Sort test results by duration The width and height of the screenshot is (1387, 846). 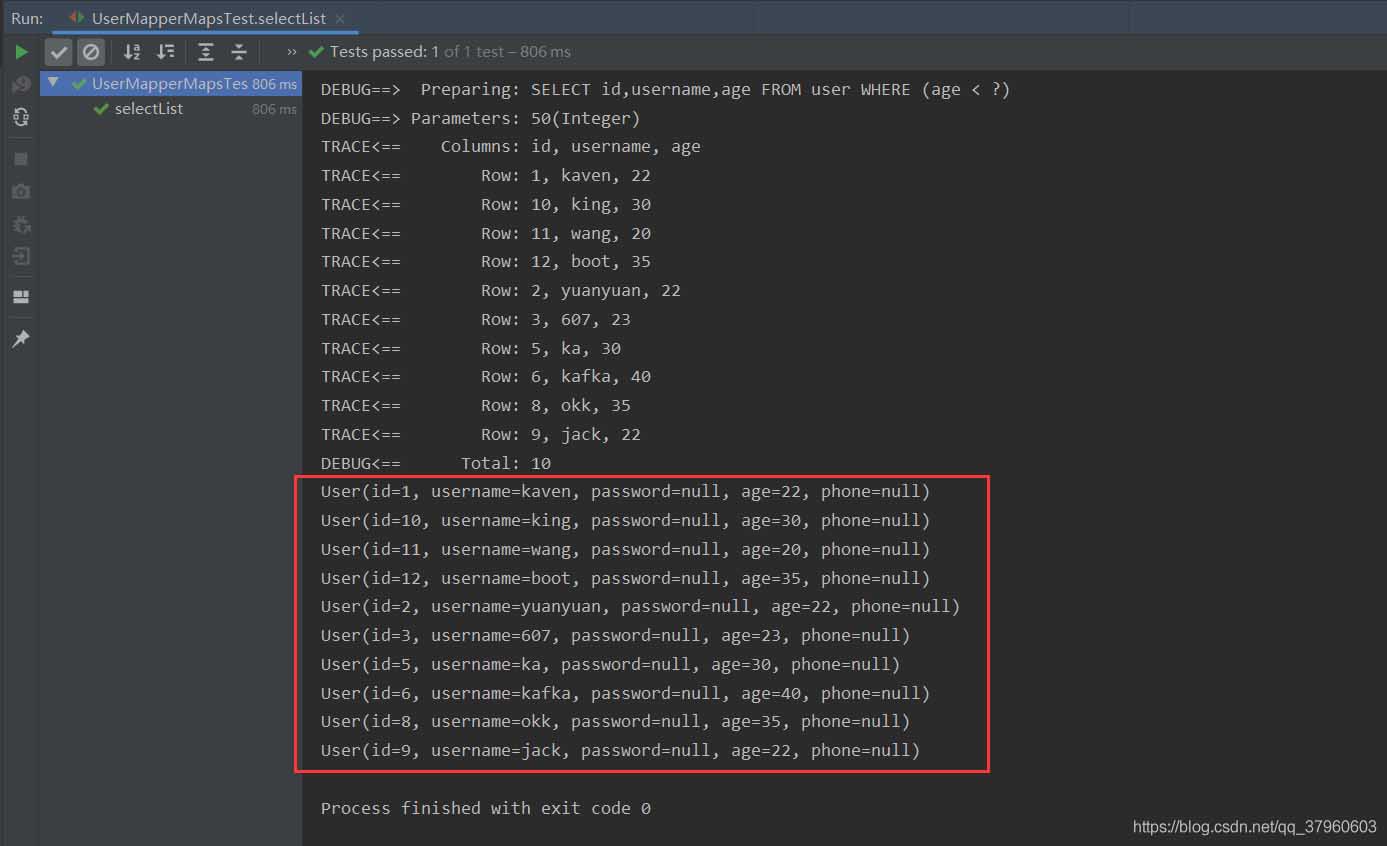(x=166, y=52)
